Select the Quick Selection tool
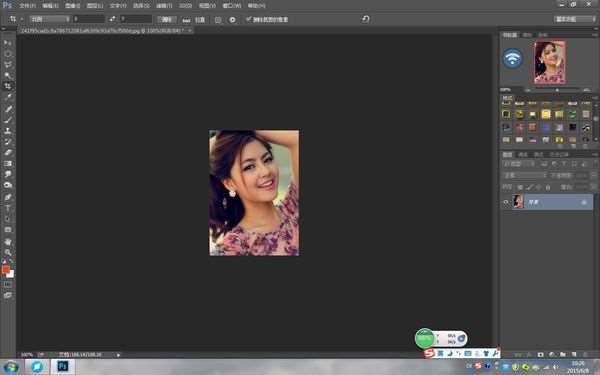 8,75
